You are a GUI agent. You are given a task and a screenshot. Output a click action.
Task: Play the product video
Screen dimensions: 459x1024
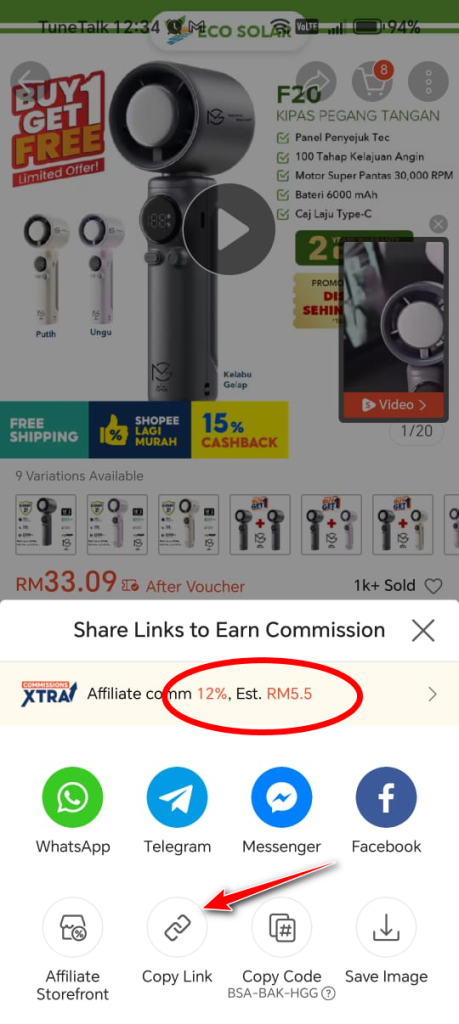[229, 229]
